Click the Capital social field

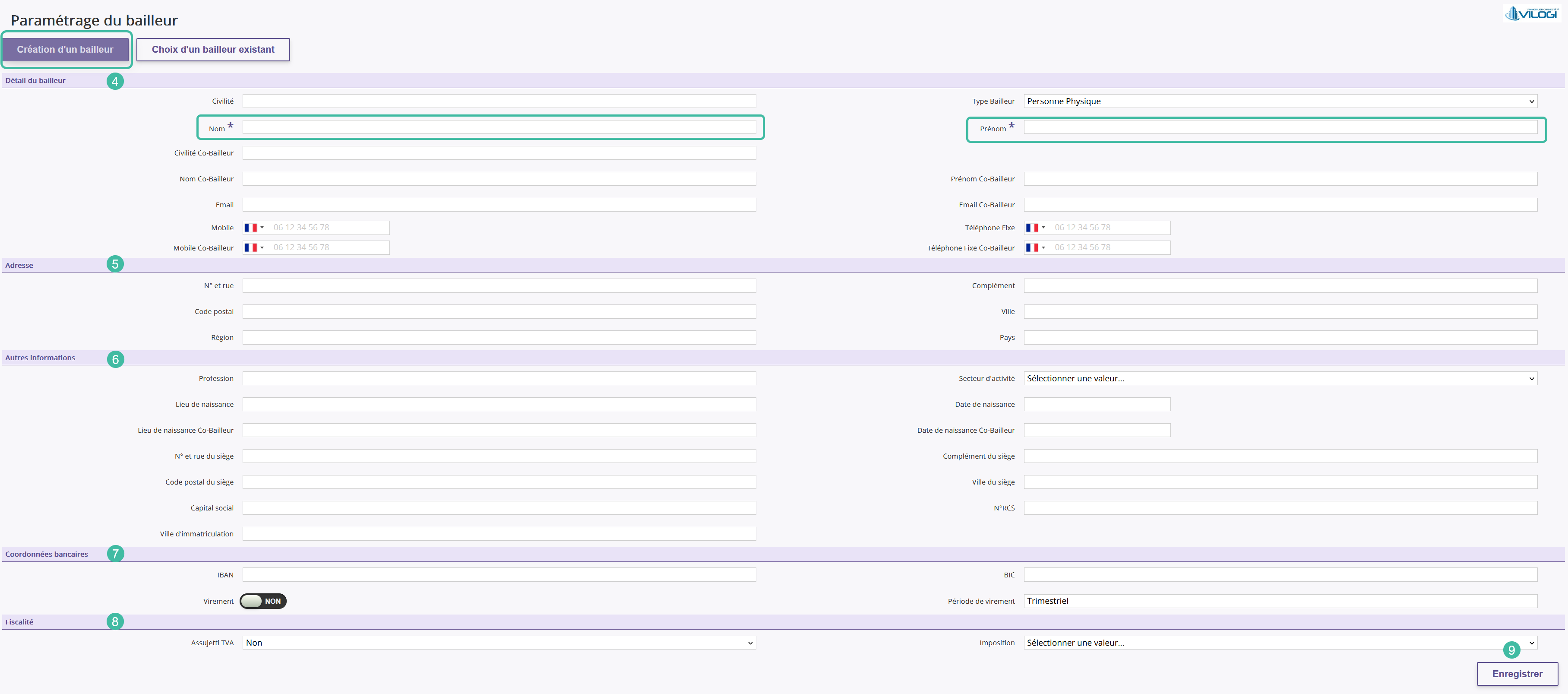[x=499, y=508]
